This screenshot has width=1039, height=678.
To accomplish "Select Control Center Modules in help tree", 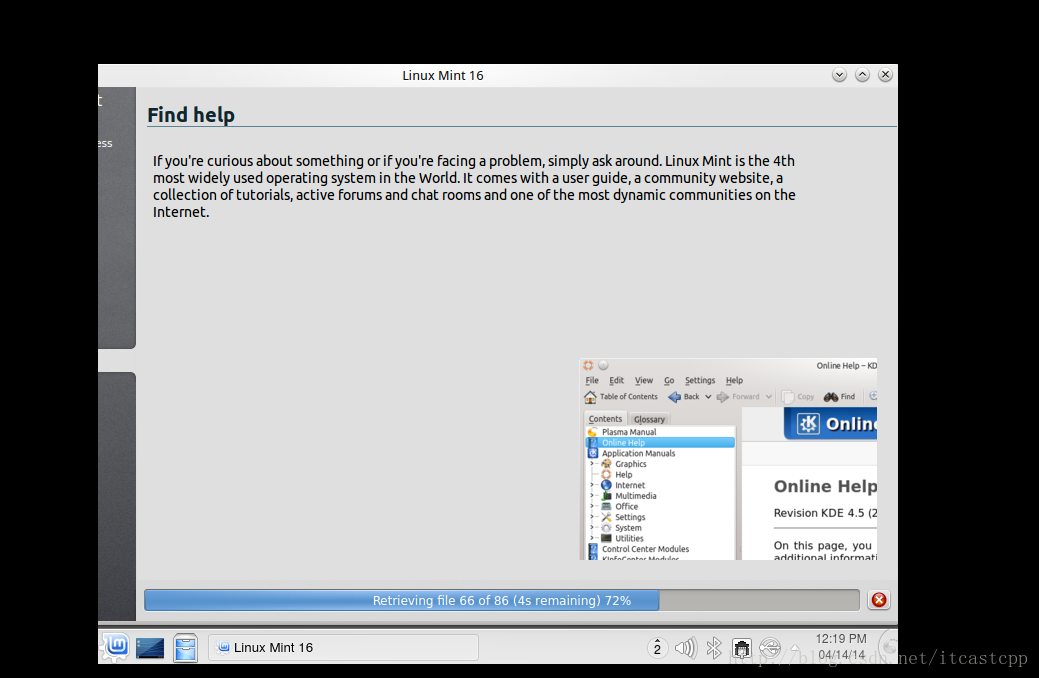I will [645, 549].
